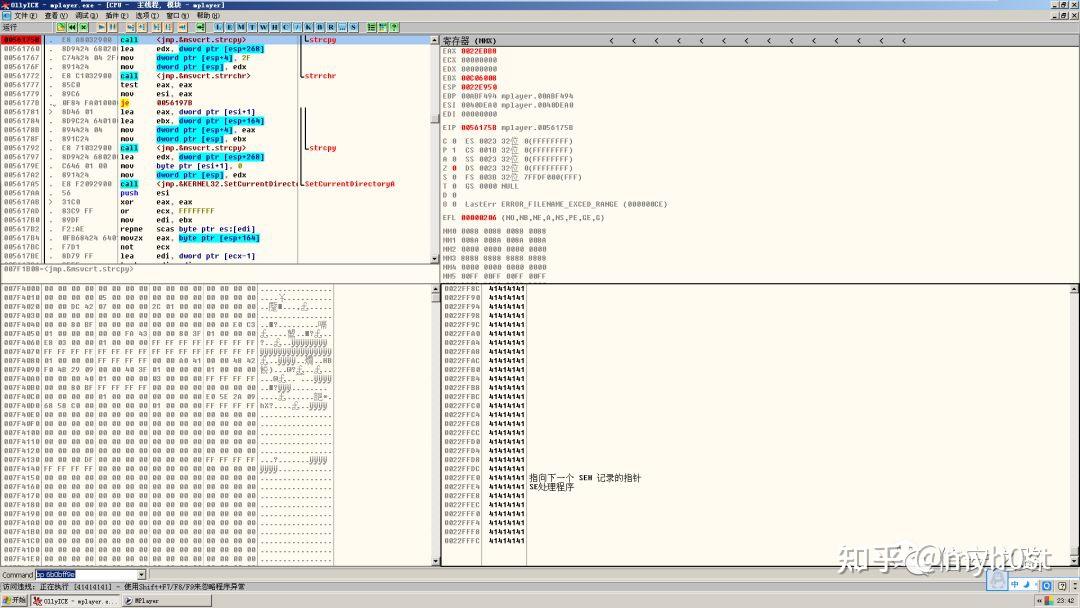The height and width of the screenshot is (608, 1080).
Task: Click the Close program (X) toolbar icon
Action: coord(84,27)
